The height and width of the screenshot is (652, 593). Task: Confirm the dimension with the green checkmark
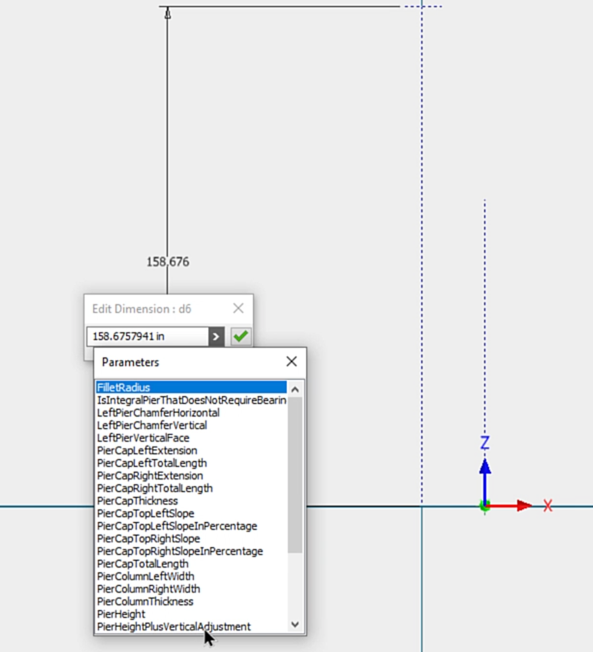point(241,336)
